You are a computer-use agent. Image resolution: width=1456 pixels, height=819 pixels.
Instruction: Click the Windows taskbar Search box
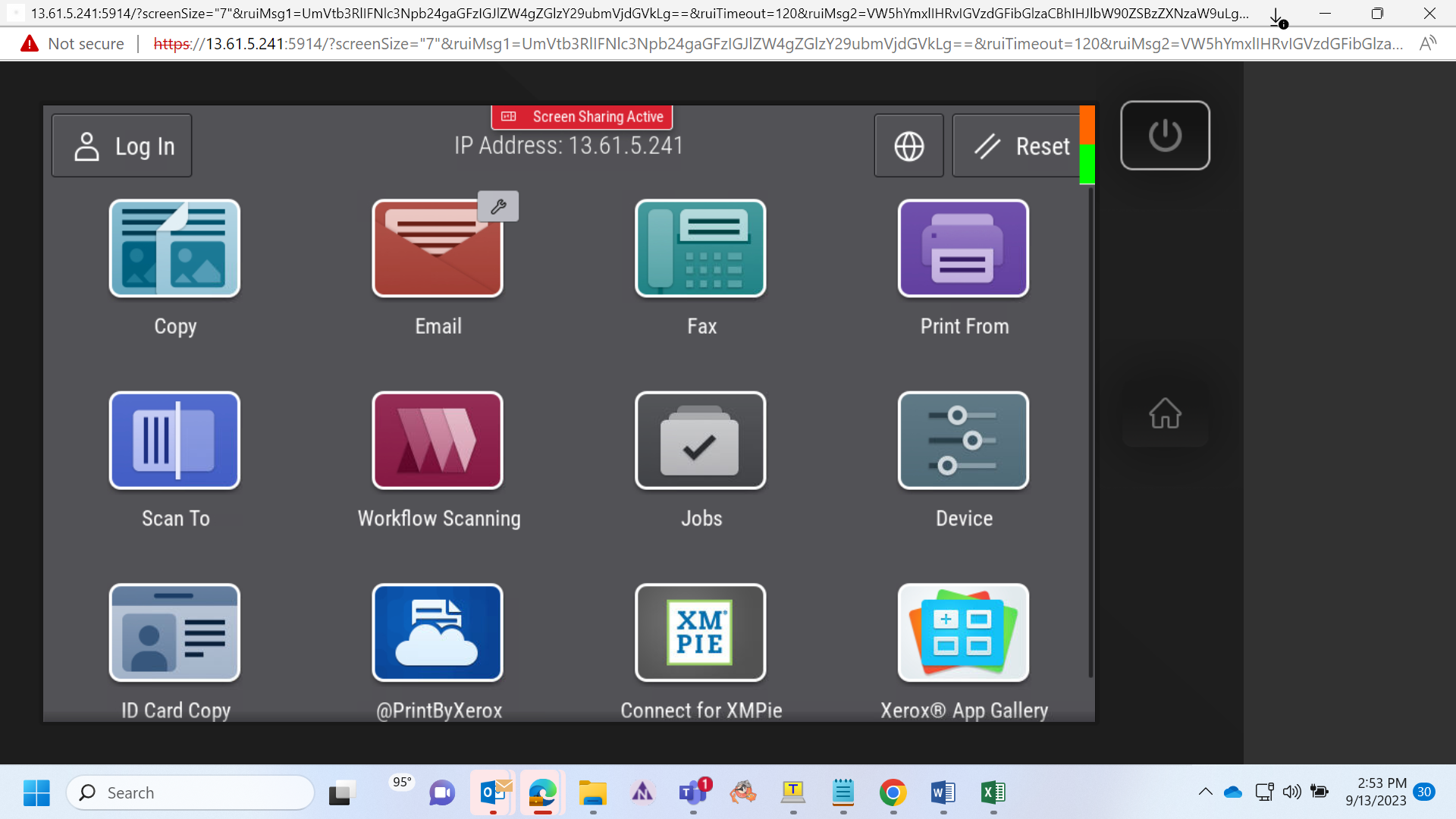190,792
